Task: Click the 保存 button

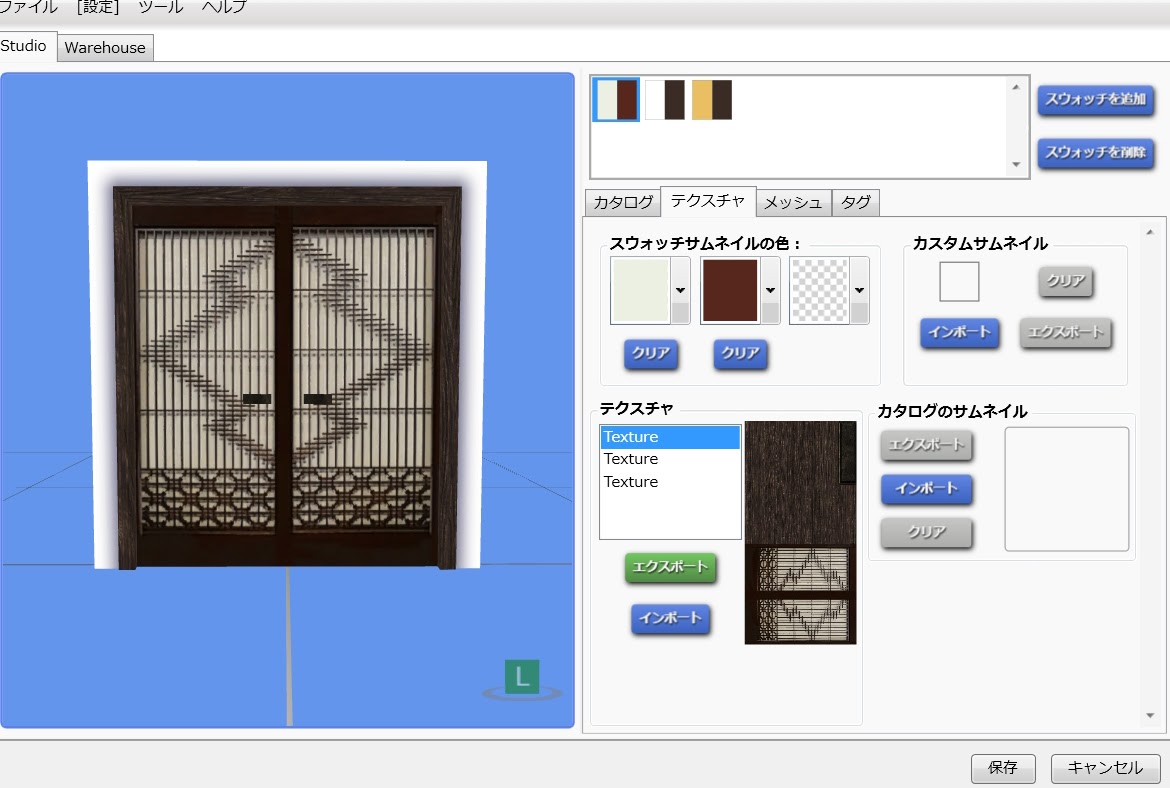Action: (x=1003, y=768)
